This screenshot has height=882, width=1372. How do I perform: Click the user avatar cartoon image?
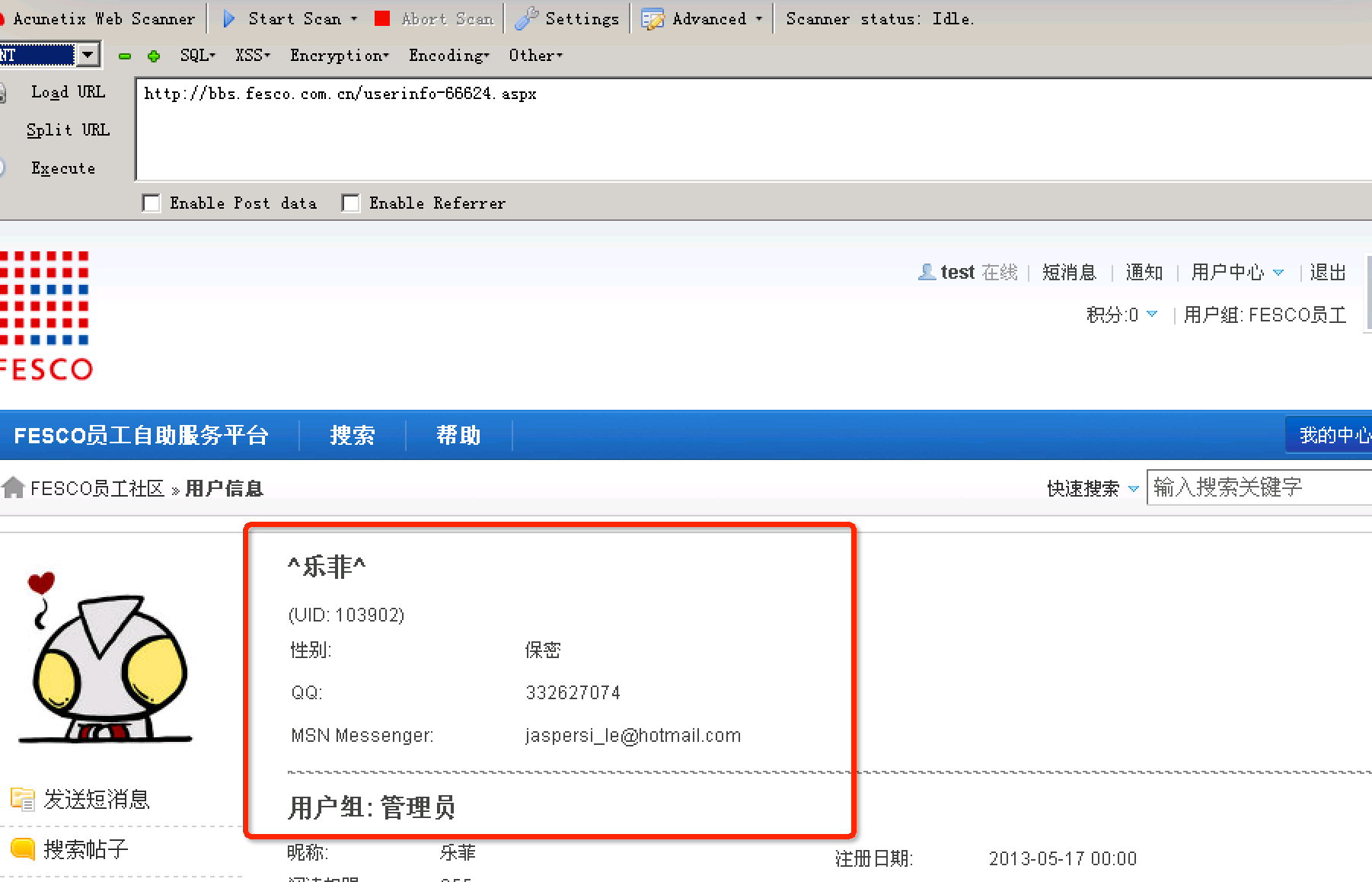pyautogui.click(x=106, y=657)
